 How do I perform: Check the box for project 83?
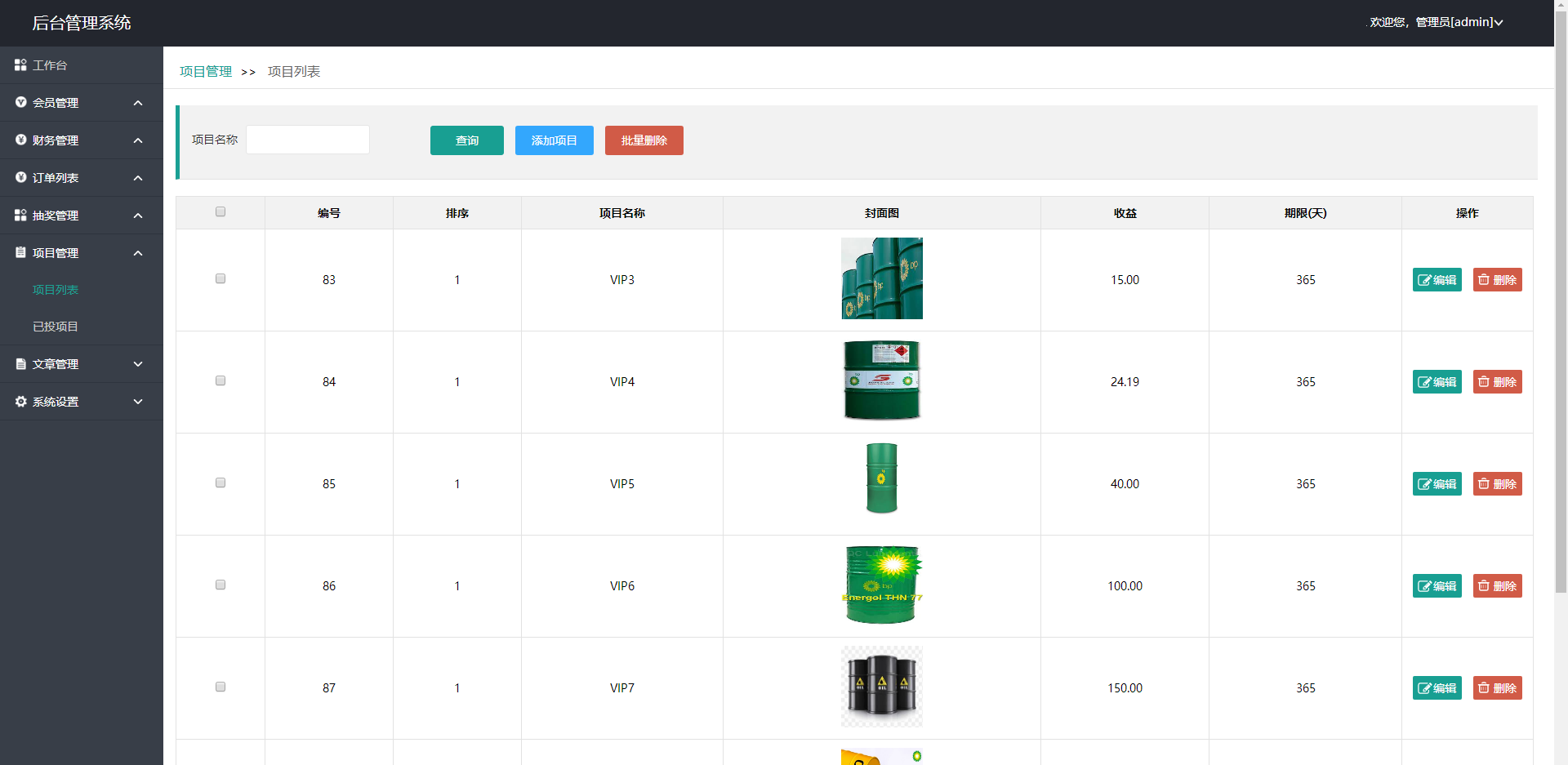pos(220,278)
